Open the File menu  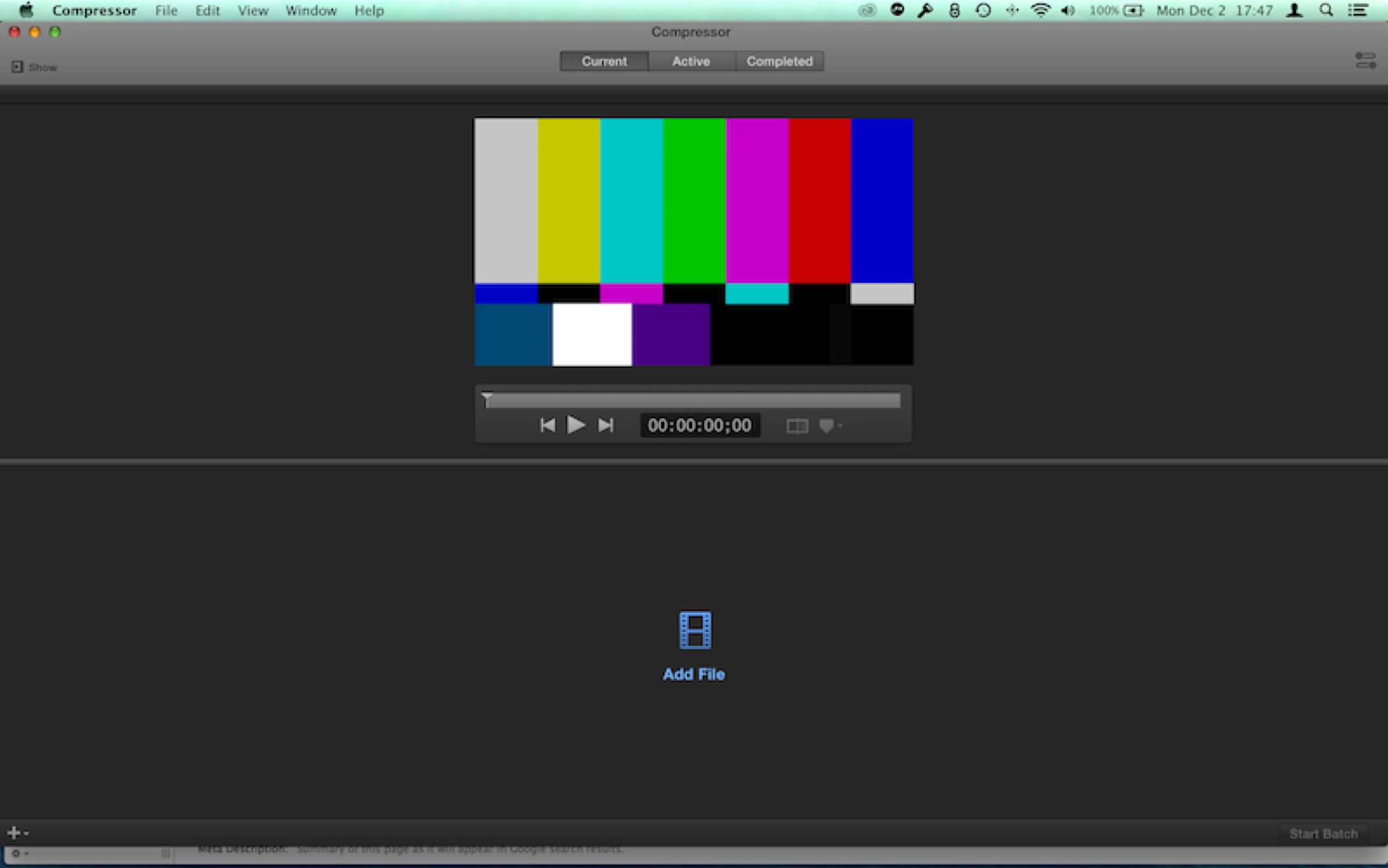coord(166,10)
